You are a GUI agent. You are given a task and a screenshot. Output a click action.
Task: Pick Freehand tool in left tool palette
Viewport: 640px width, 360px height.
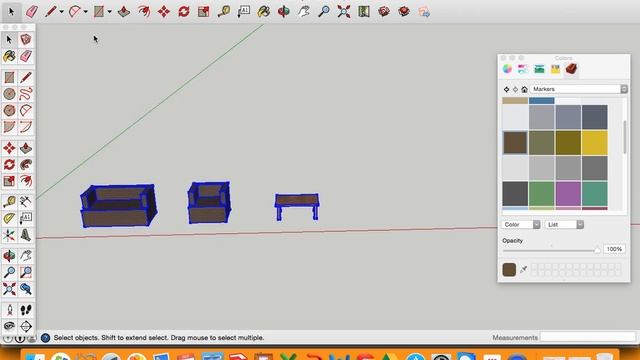tap(26, 94)
